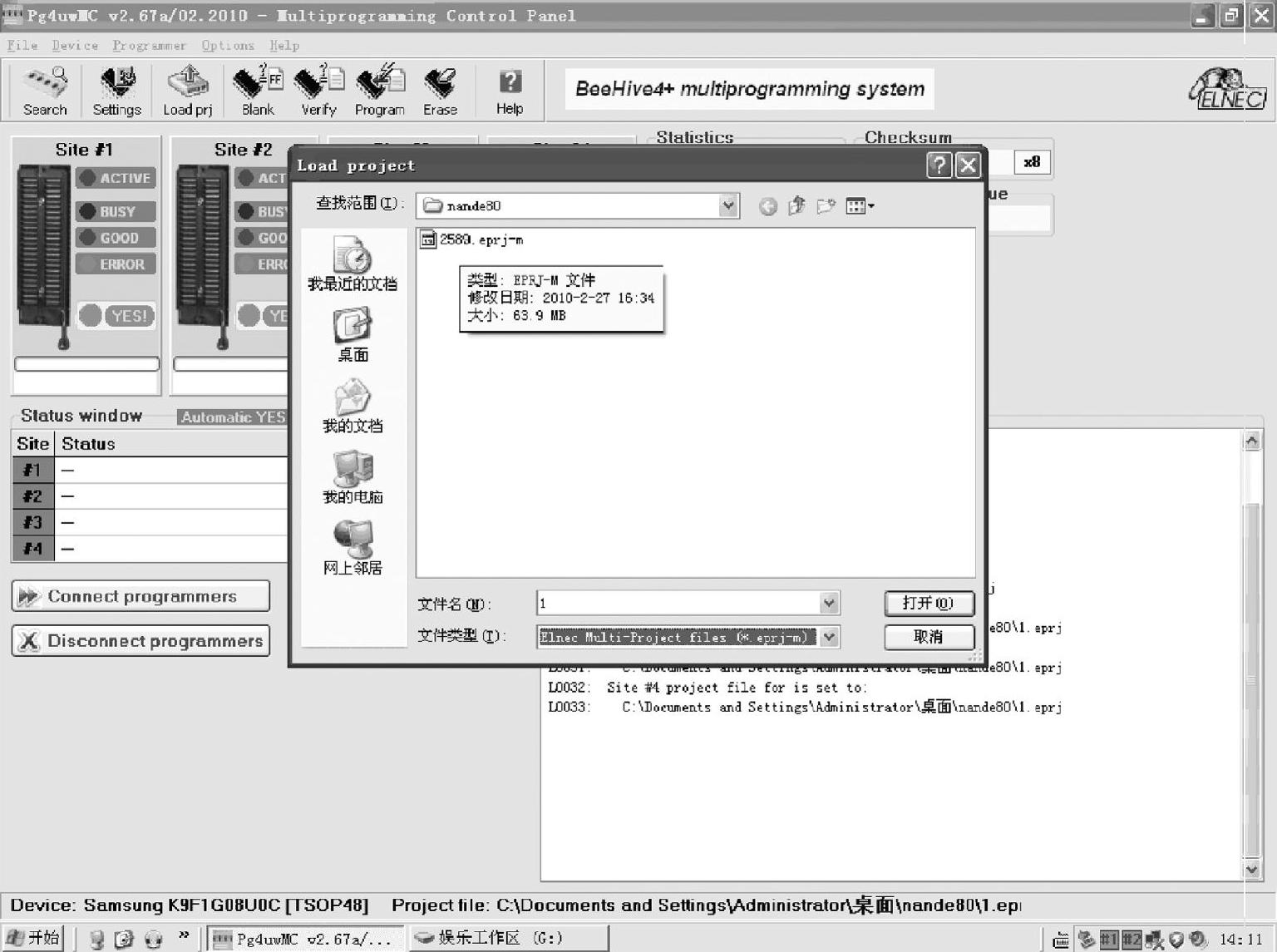Image resolution: width=1277 pixels, height=952 pixels.
Task: Click the Program toolbar icon
Action: 379,91
